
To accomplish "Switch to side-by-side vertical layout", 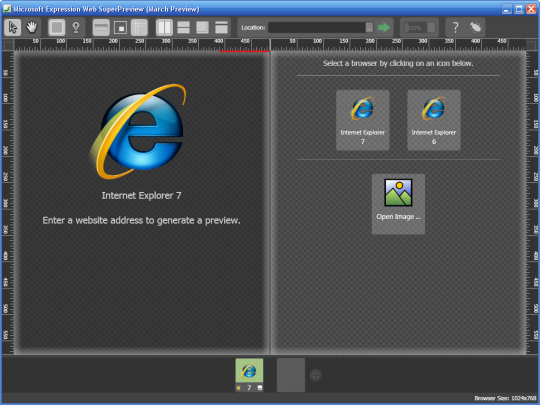I will [x=164, y=27].
